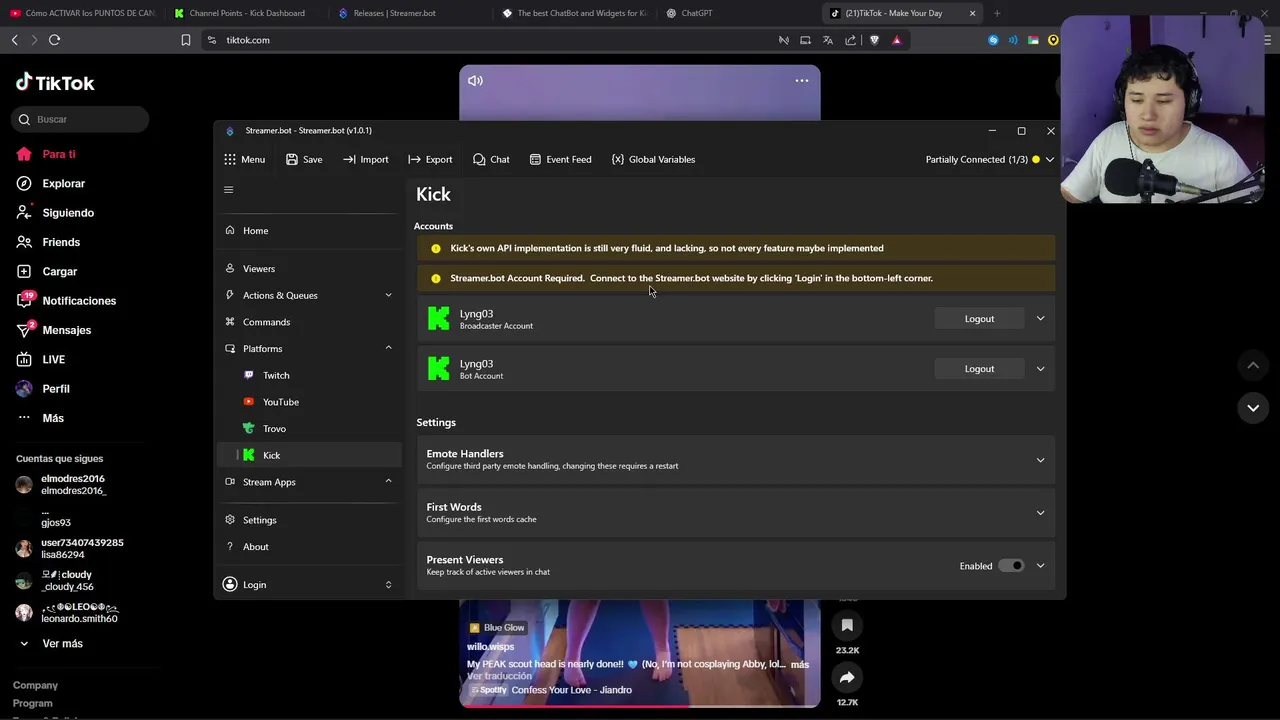Screen dimensions: 1280x720
Task: Open Notificaciones on TikTok
Action: [66, 300]
